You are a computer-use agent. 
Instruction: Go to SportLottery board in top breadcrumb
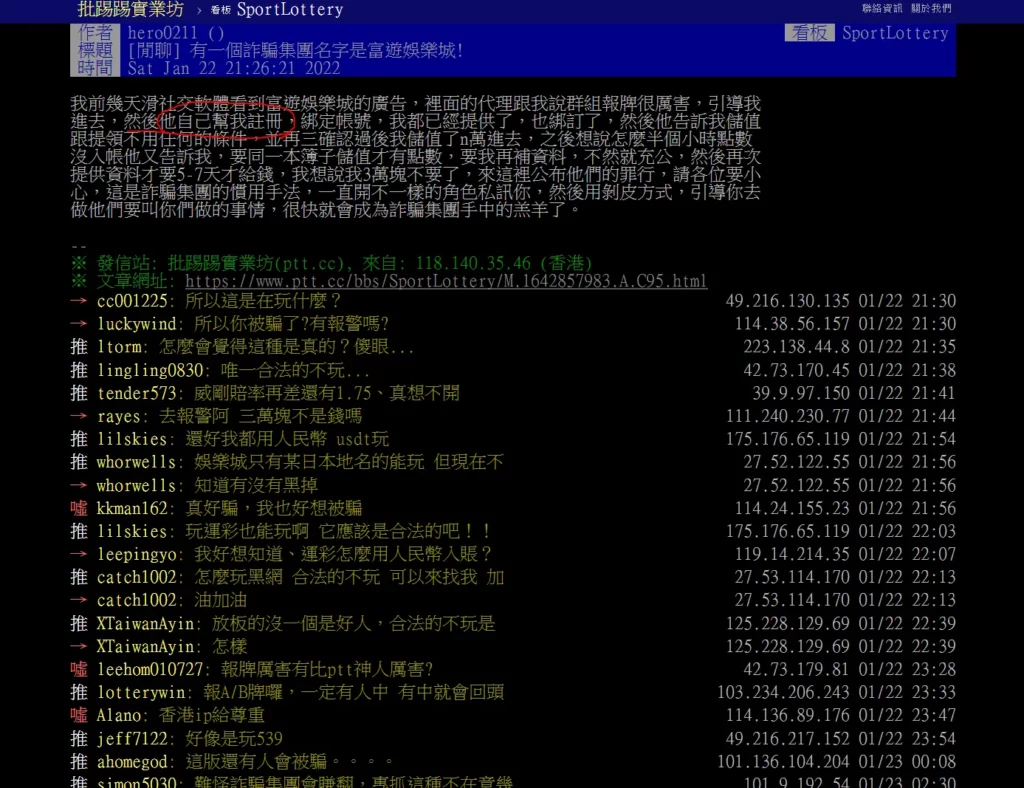pos(289,10)
